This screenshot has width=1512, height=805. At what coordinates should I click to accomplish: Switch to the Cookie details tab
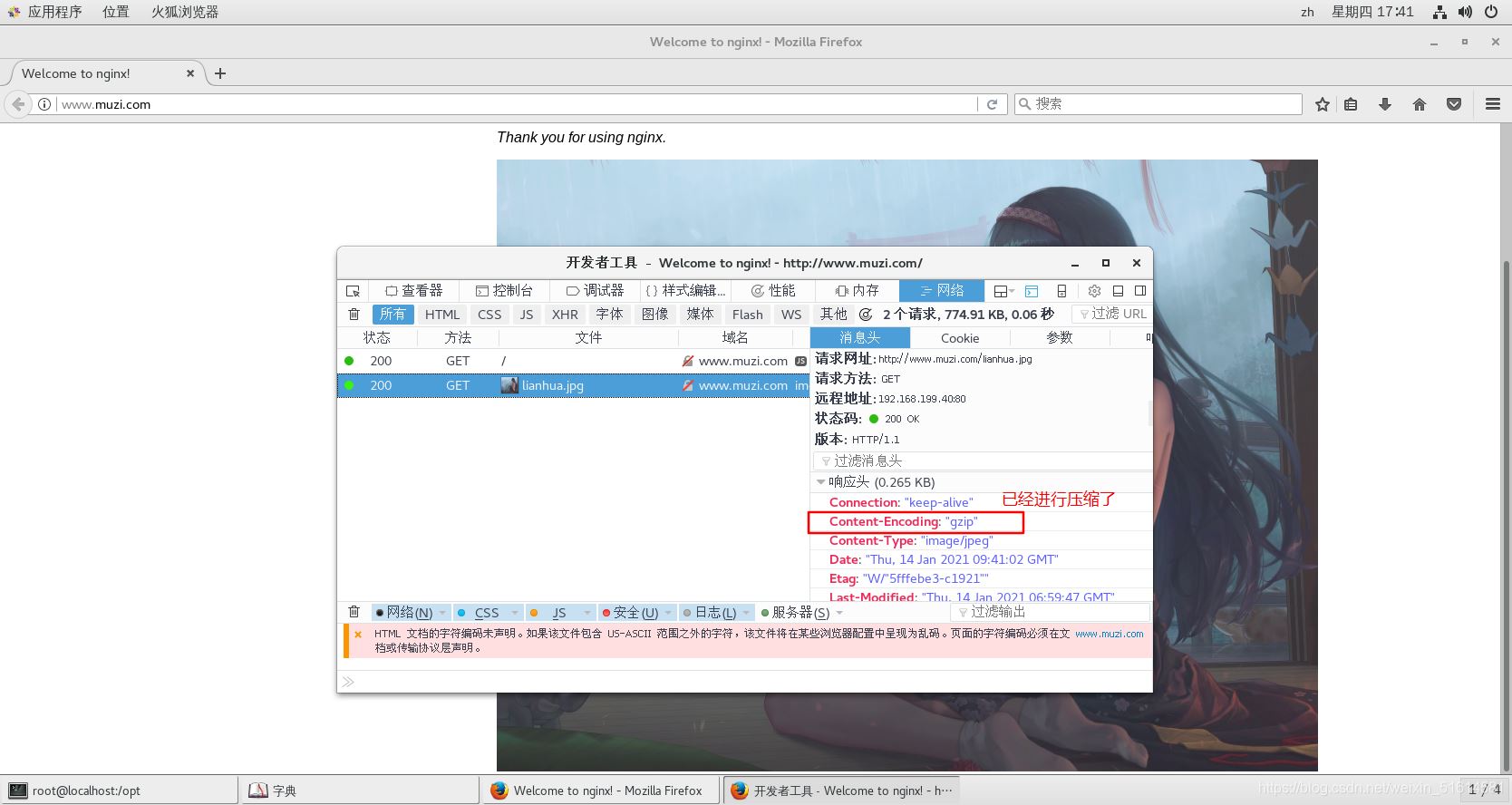pos(960,338)
